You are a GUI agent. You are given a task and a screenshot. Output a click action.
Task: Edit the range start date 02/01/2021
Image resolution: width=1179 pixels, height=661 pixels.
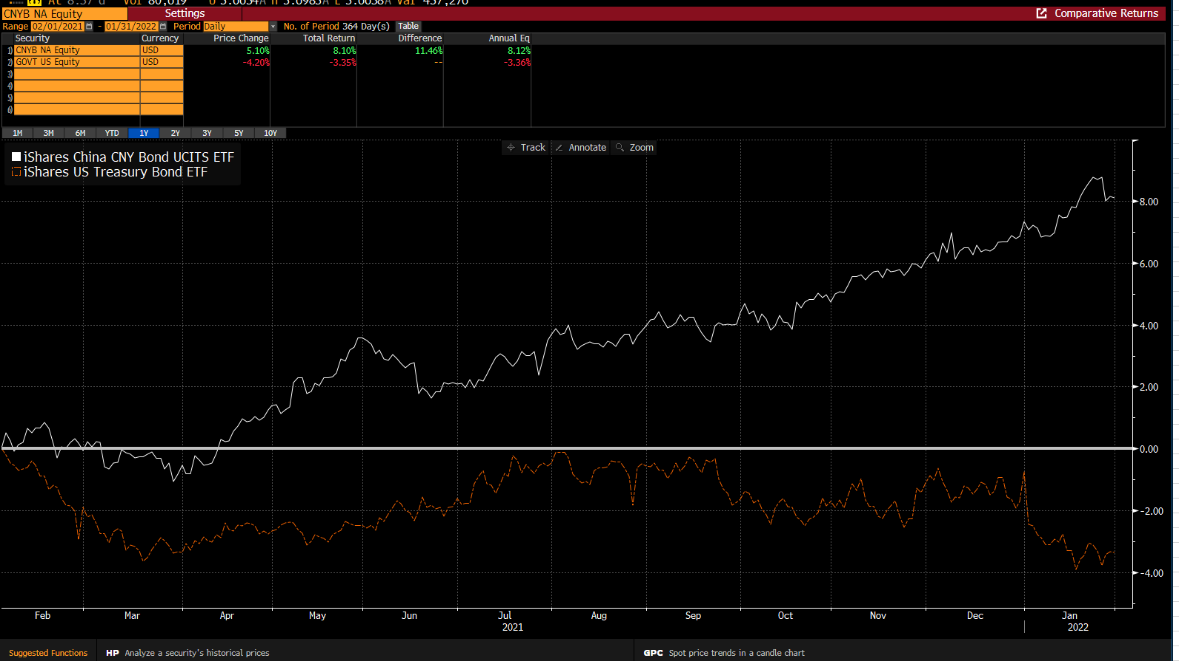pyautogui.click(x=57, y=26)
